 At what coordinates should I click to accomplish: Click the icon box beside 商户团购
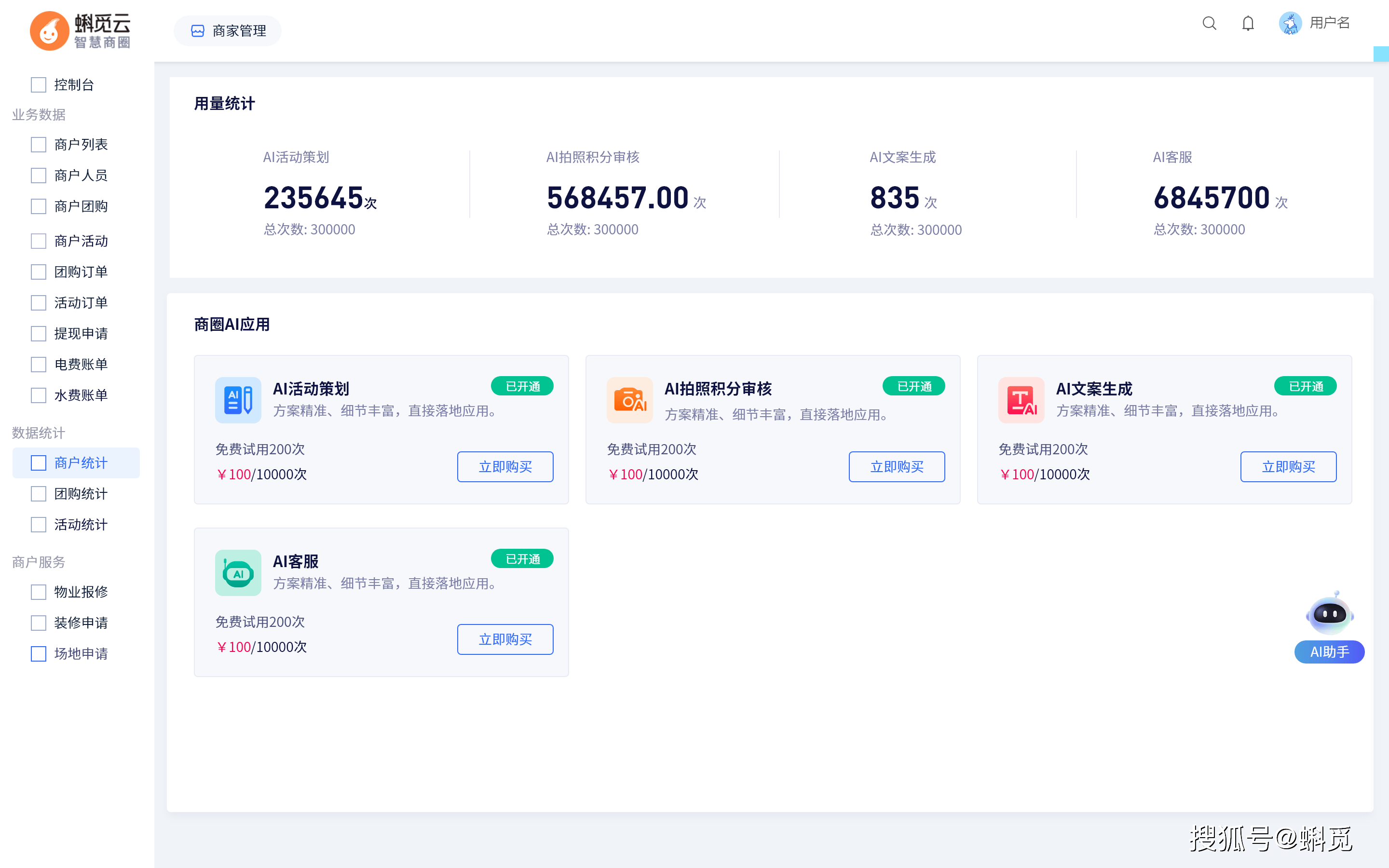tap(39, 207)
